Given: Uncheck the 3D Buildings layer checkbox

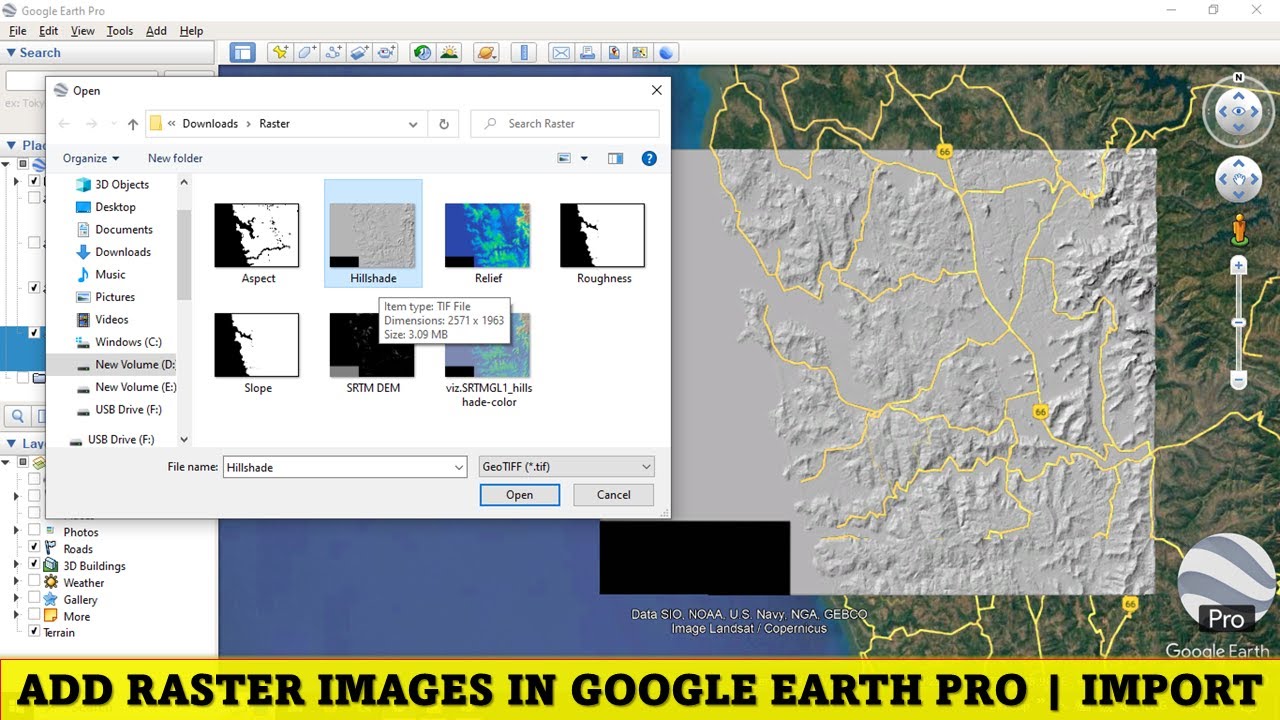Looking at the screenshot, I should (35, 565).
